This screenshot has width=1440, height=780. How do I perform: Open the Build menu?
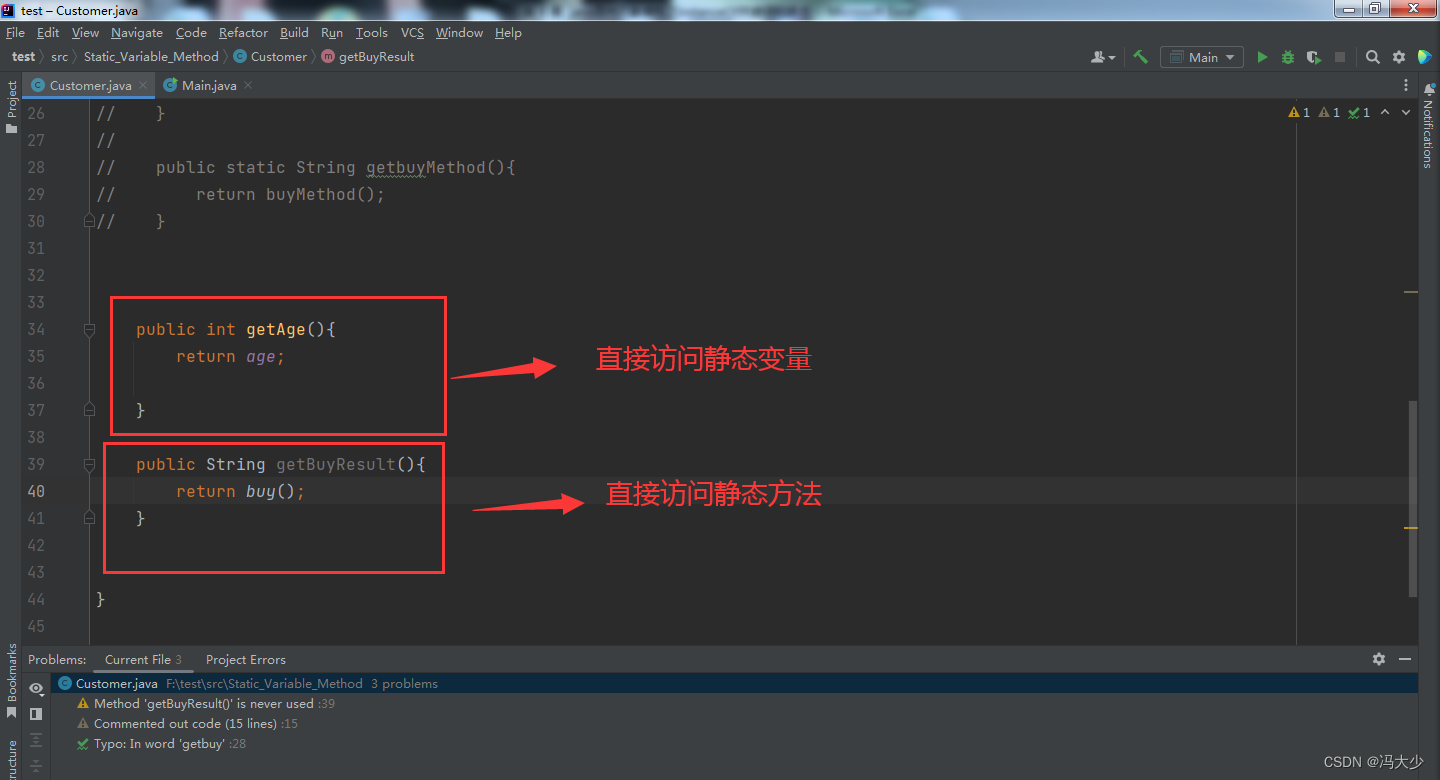(294, 33)
